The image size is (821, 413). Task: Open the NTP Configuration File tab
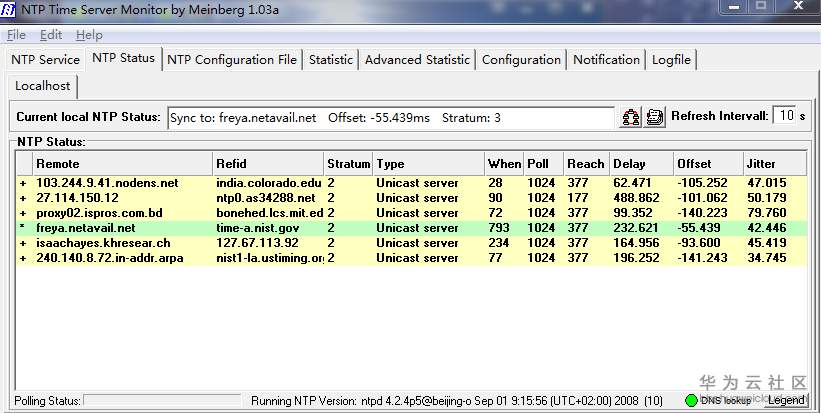coord(232,60)
